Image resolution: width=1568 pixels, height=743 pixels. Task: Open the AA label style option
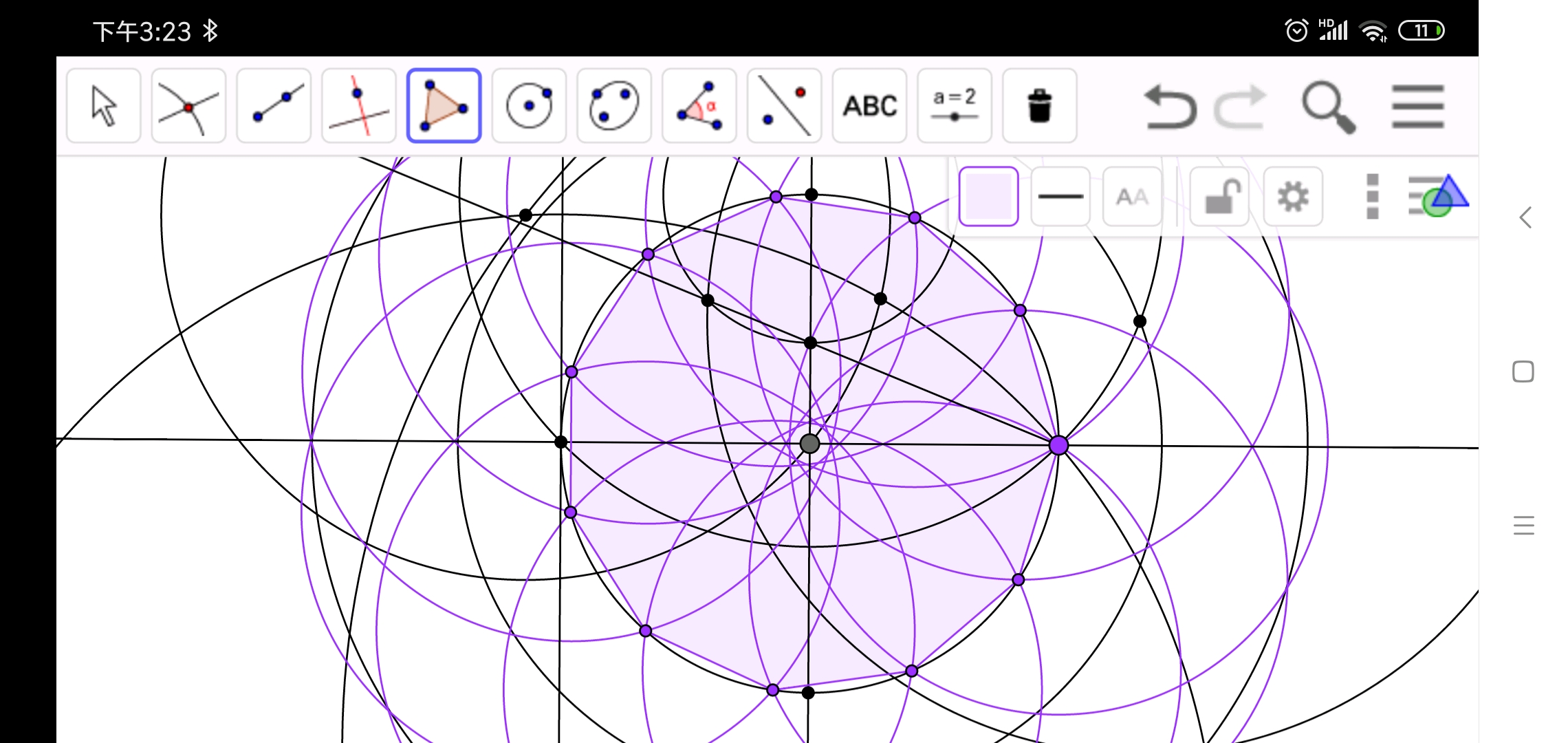click(x=1132, y=197)
